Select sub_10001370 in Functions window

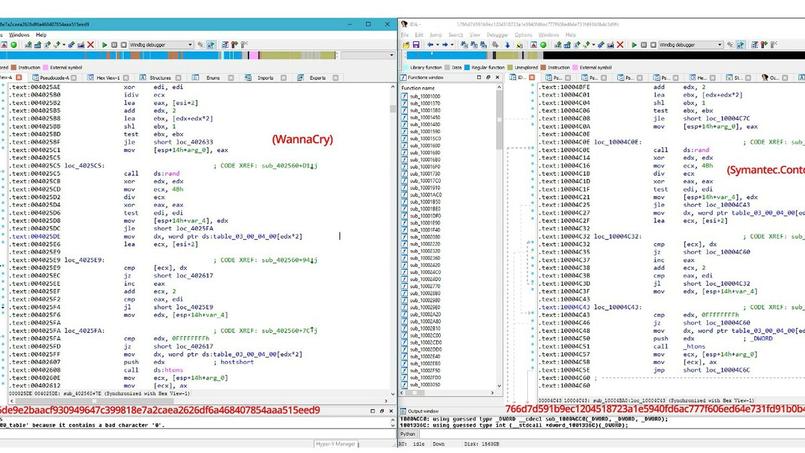[x=425, y=103]
